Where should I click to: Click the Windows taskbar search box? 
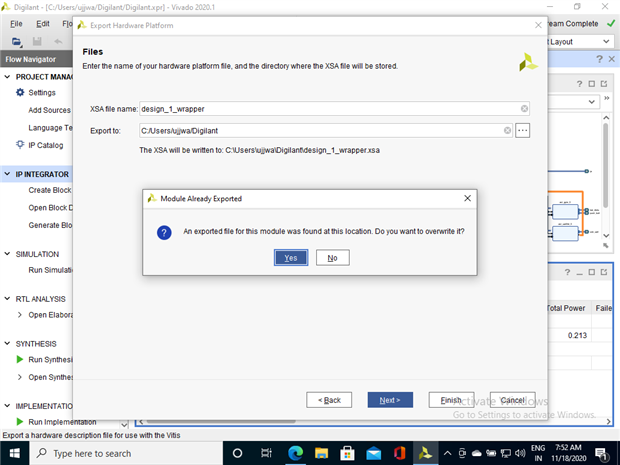click(126, 453)
